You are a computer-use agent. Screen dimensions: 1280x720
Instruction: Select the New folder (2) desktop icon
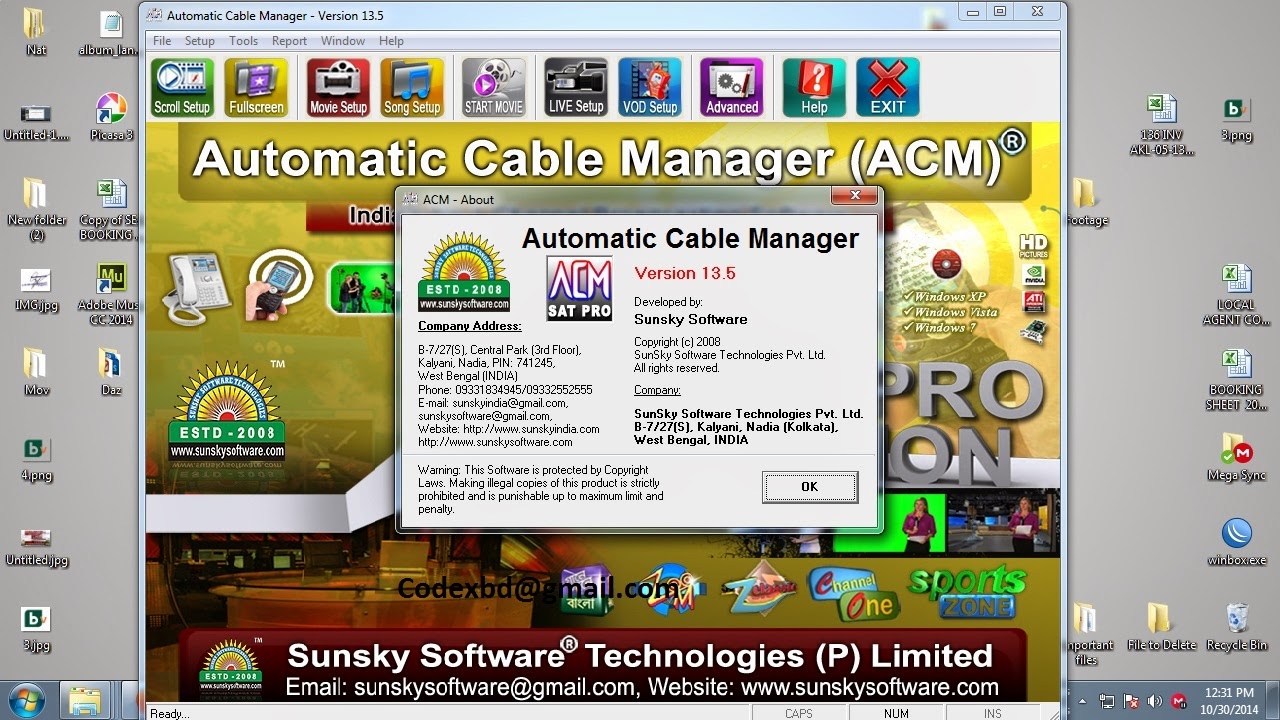[x=36, y=209]
